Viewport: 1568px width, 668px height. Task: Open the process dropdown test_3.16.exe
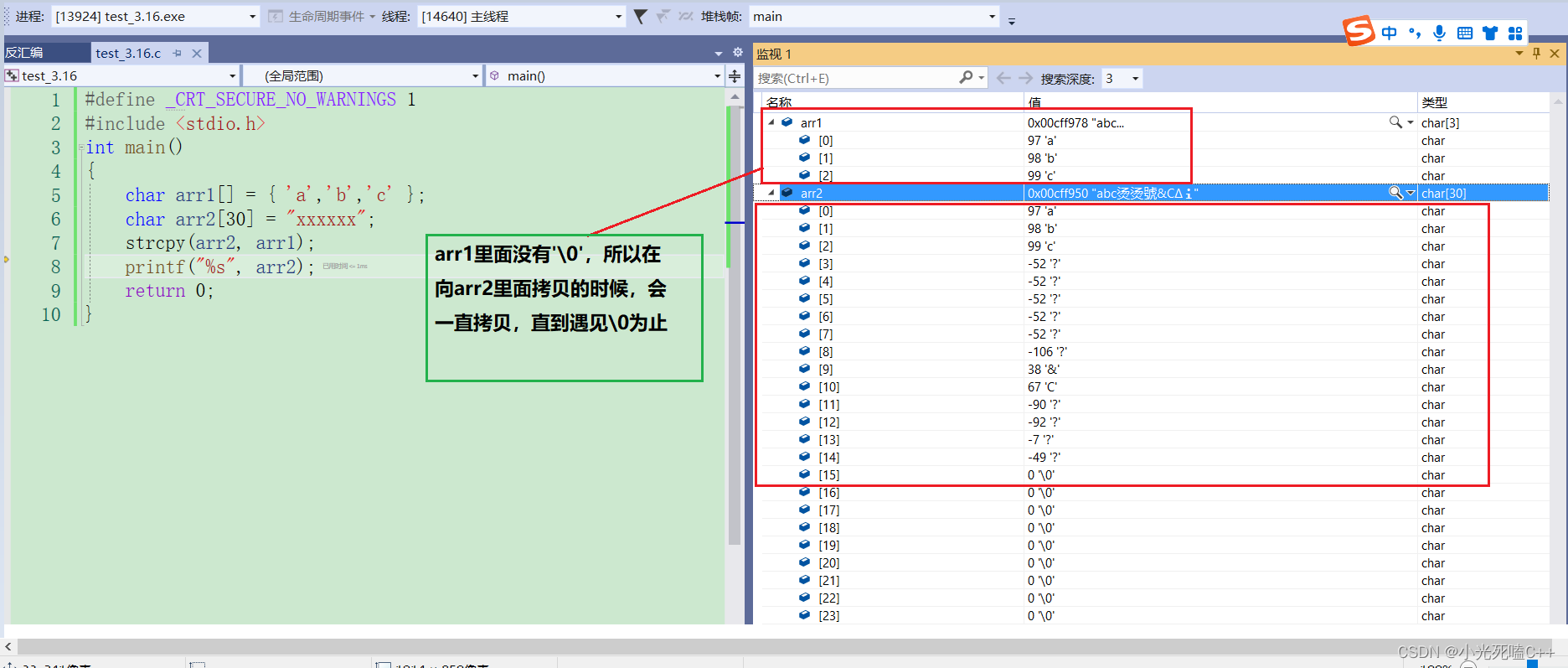(156, 16)
